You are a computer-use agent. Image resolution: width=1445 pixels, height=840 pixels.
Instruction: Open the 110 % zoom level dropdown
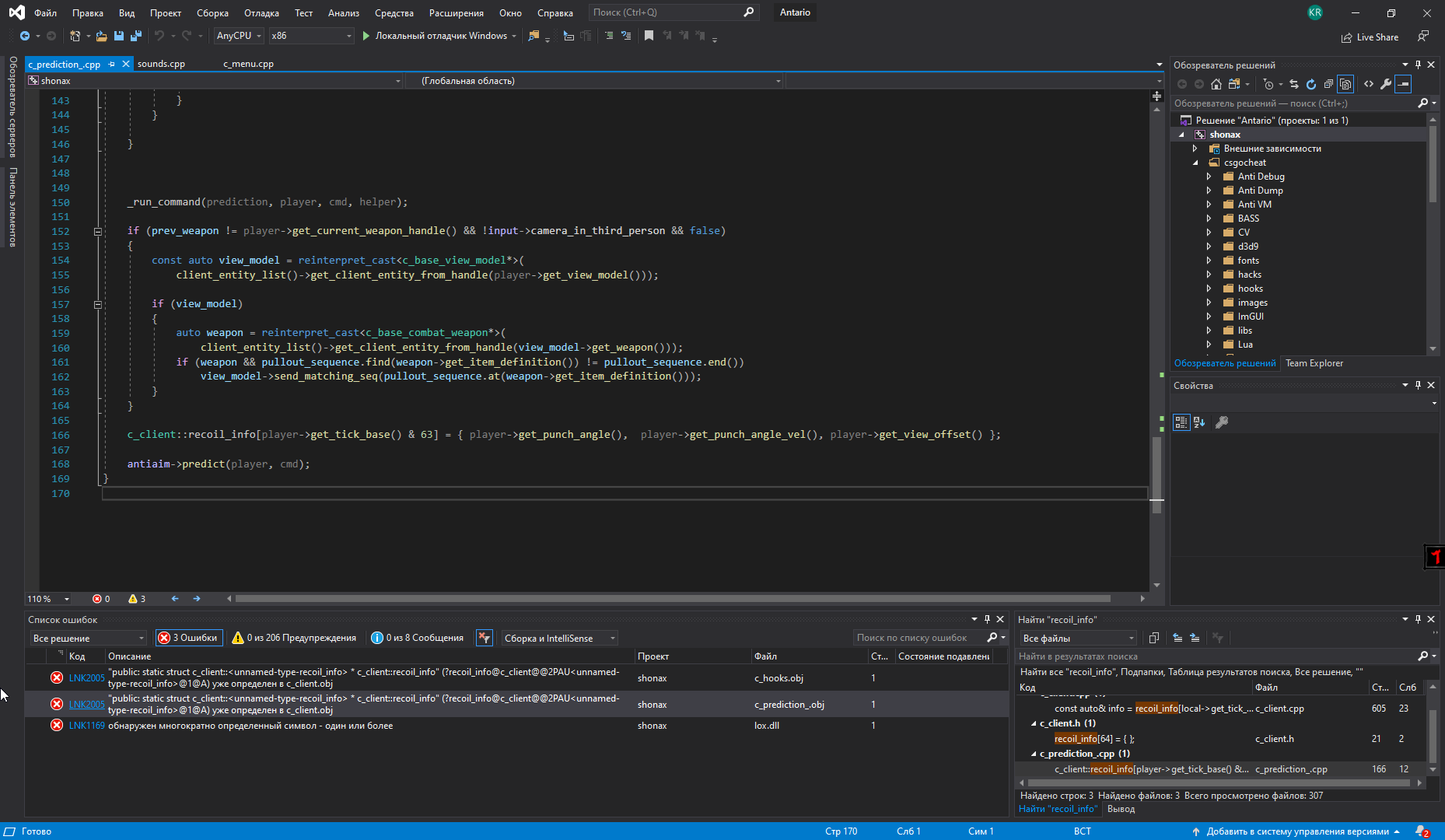click(x=48, y=599)
